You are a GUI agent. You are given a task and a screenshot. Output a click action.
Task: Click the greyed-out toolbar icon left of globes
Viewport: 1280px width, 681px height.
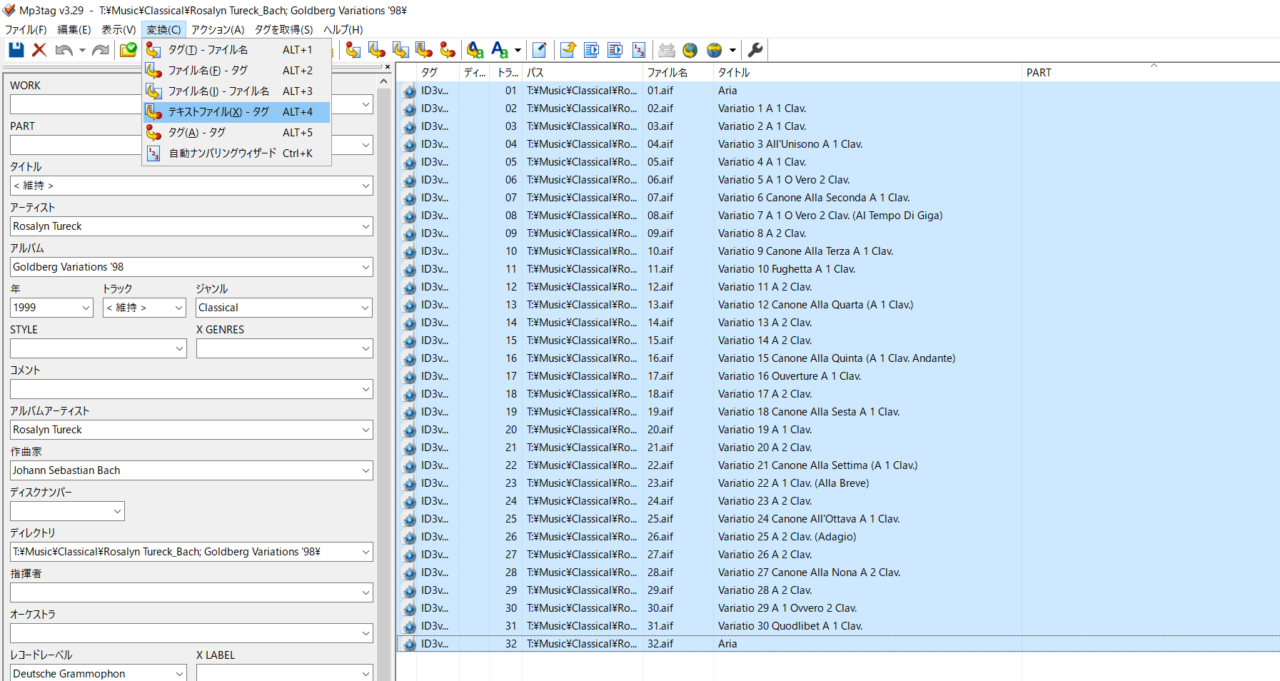pos(666,50)
